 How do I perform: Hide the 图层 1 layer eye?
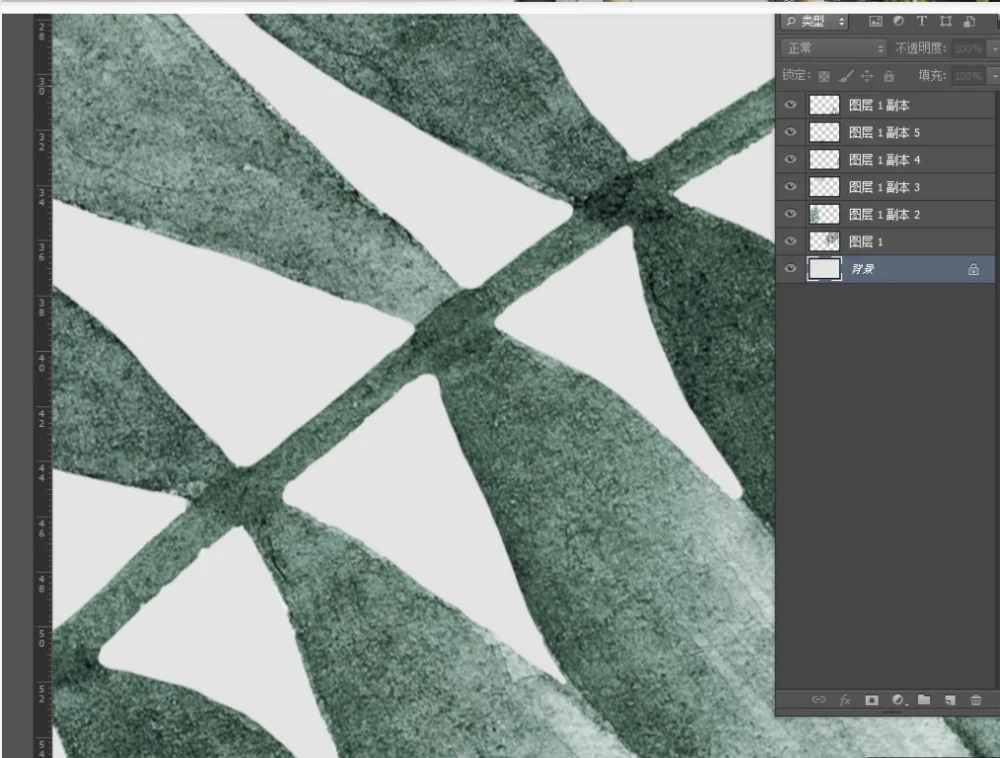pyautogui.click(x=790, y=241)
